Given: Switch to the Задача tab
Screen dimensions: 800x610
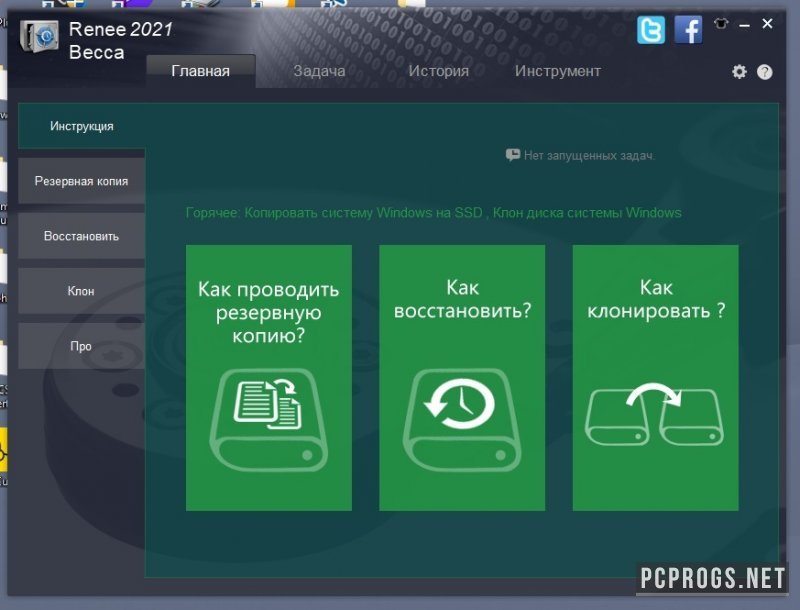Looking at the screenshot, I should click(x=319, y=71).
